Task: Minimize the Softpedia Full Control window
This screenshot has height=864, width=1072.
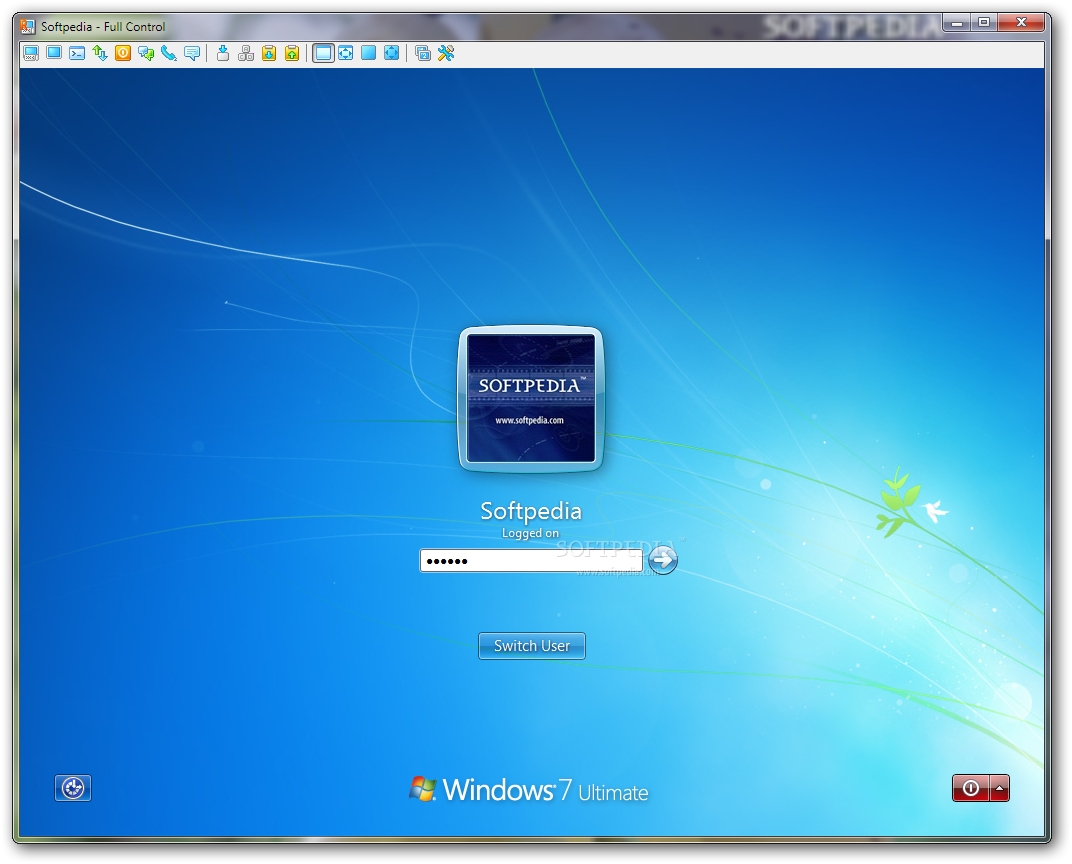Action: tap(957, 23)
